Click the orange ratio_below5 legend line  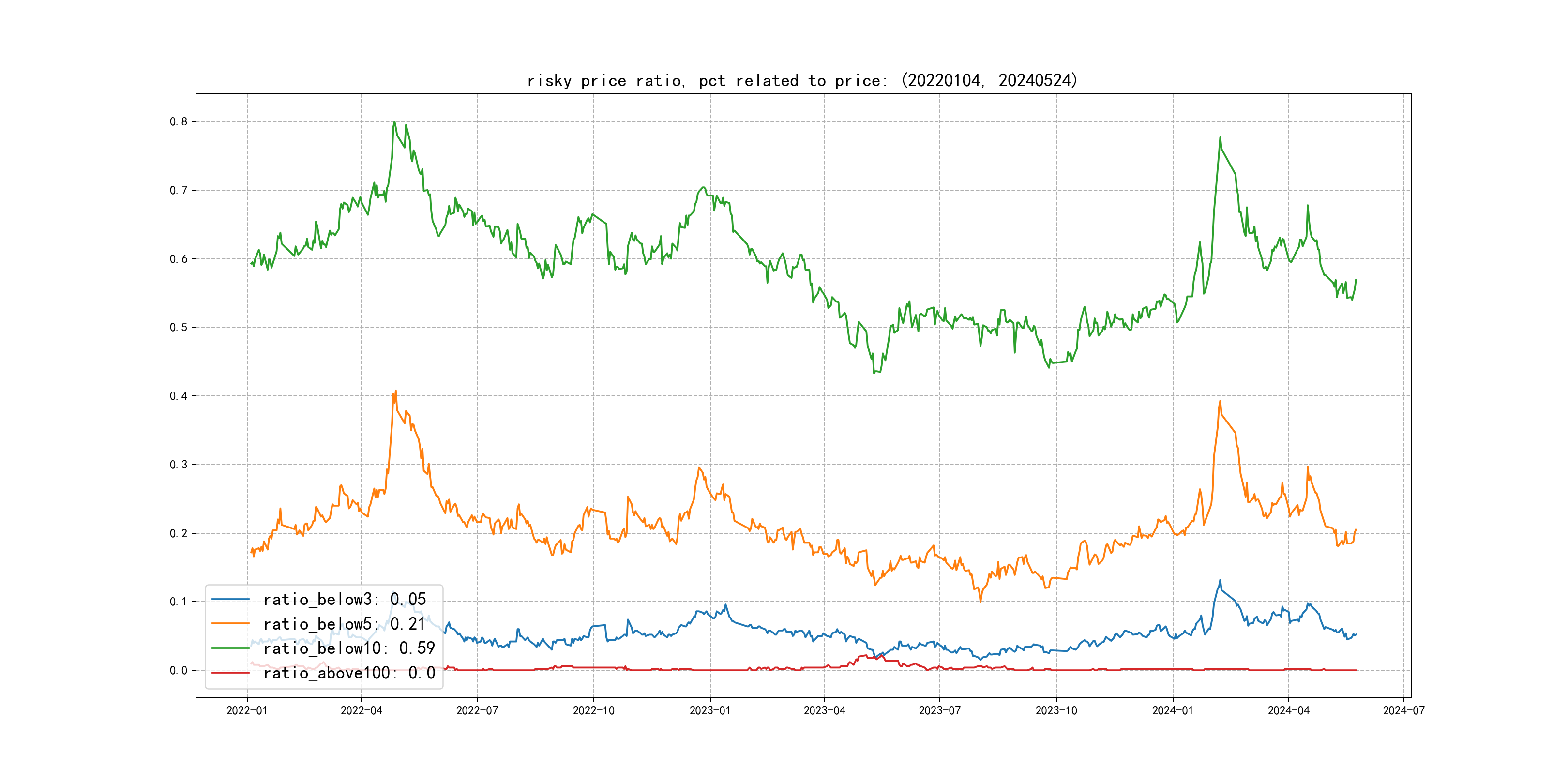pyautogui.click(x=230, y=624)
